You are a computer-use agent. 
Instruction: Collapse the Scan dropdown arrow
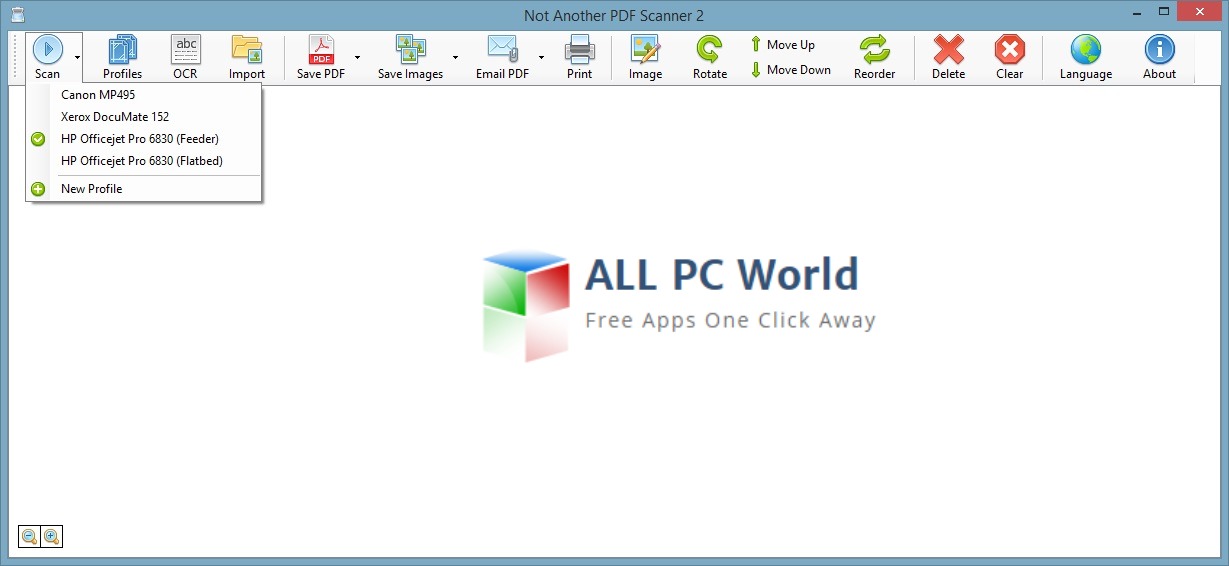[77, 58]
